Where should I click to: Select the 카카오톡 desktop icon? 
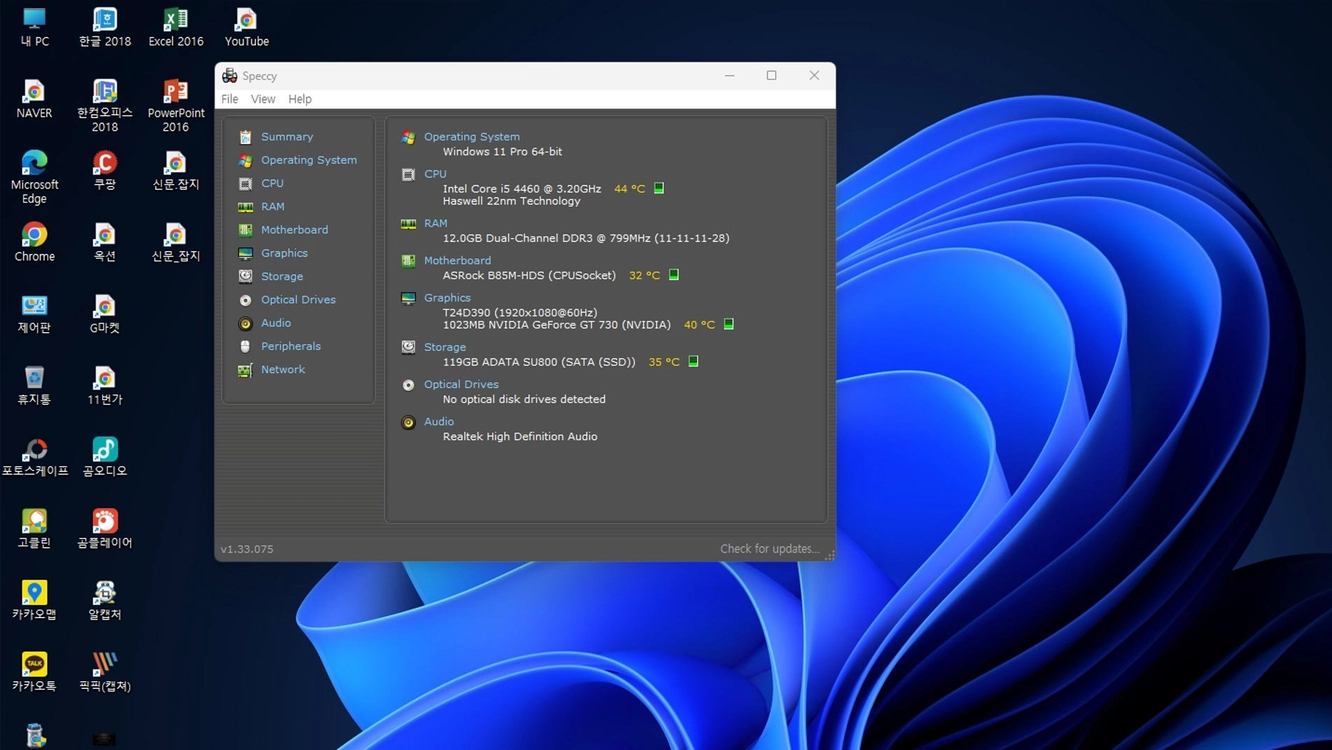click(34, 671)
